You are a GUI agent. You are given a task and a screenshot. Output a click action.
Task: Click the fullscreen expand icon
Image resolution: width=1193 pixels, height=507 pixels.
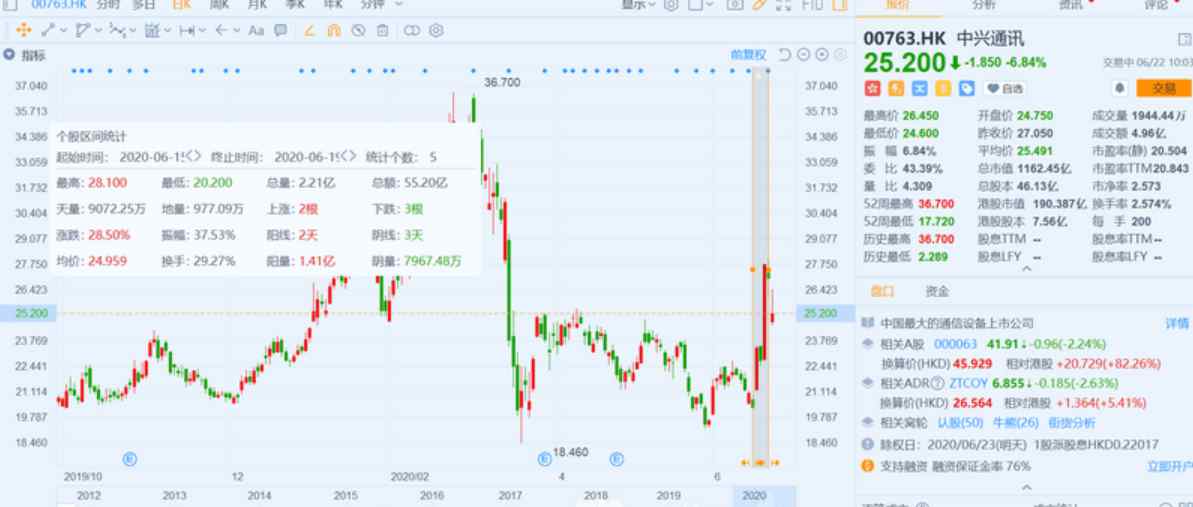[x=784, y=4]
